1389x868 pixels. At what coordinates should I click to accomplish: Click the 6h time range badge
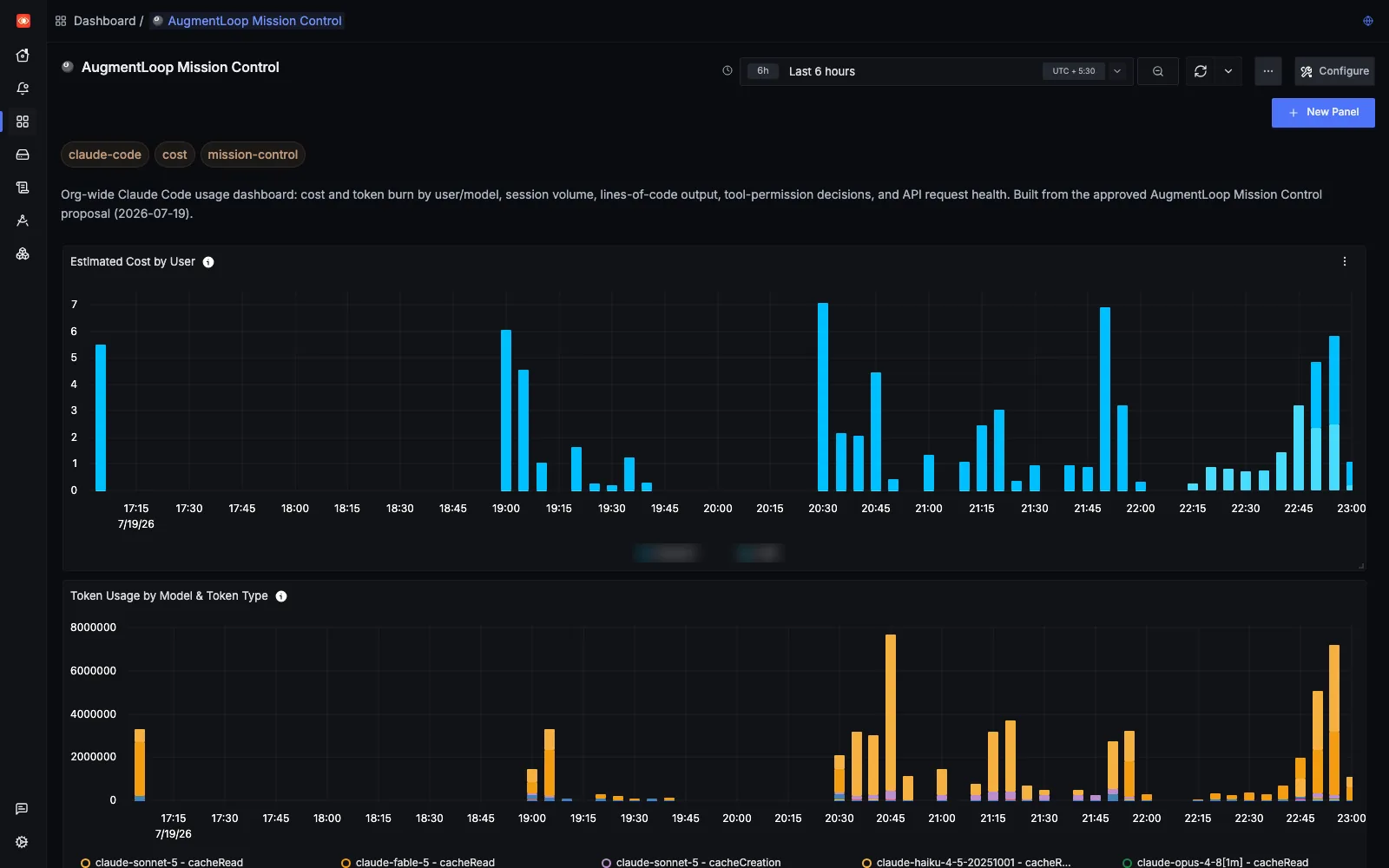coord(762,71)
